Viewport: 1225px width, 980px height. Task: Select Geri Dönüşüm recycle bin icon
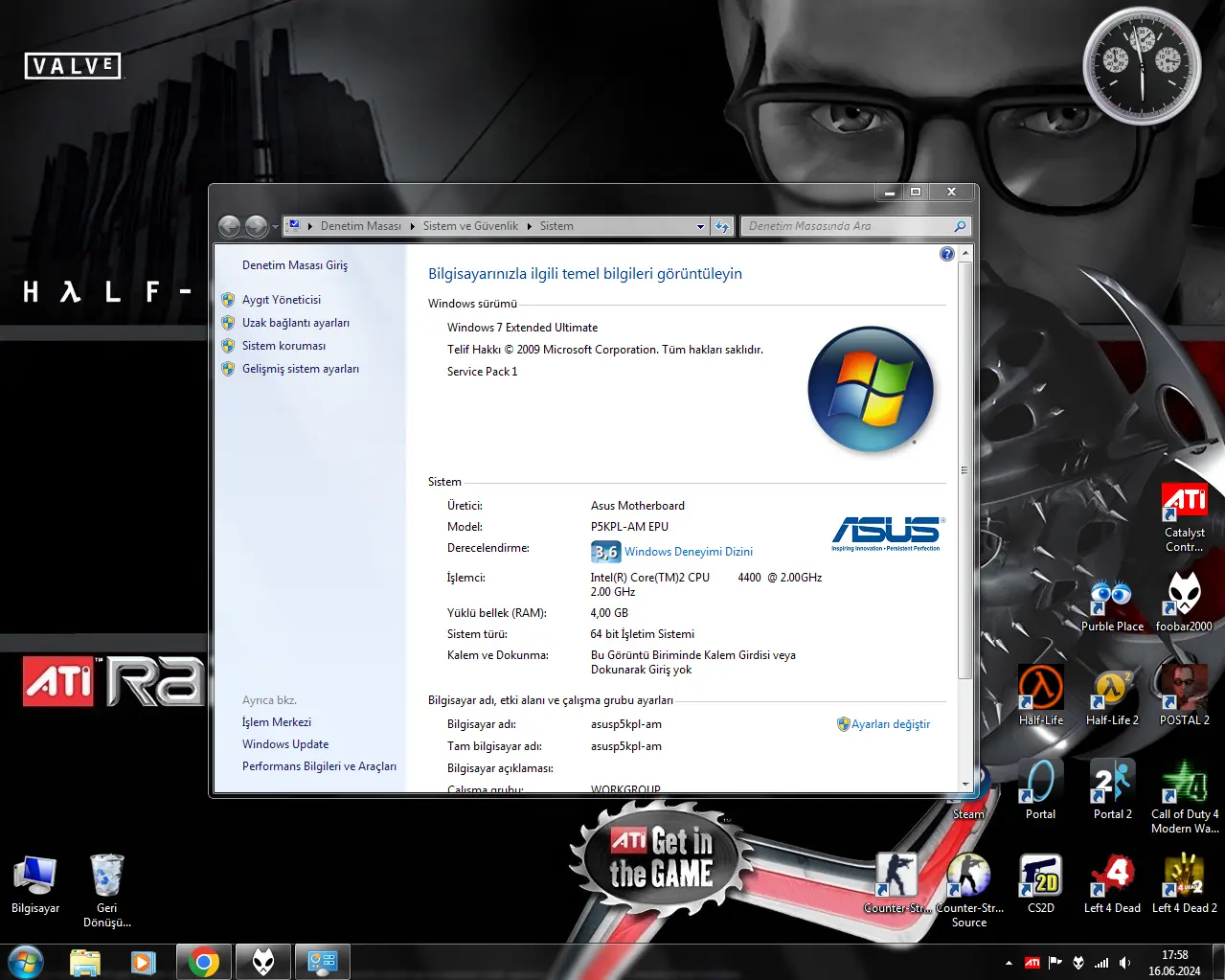(106, 891)
